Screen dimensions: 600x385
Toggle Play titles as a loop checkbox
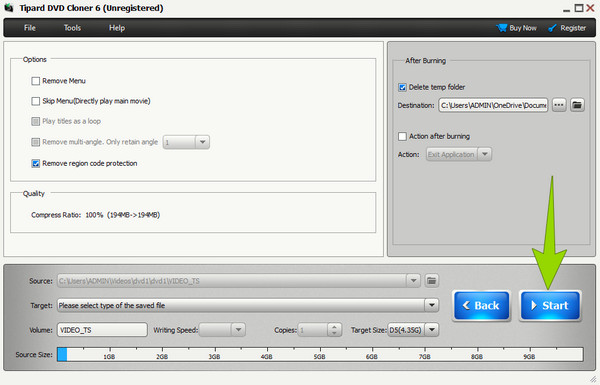click(x=36, y=121)
